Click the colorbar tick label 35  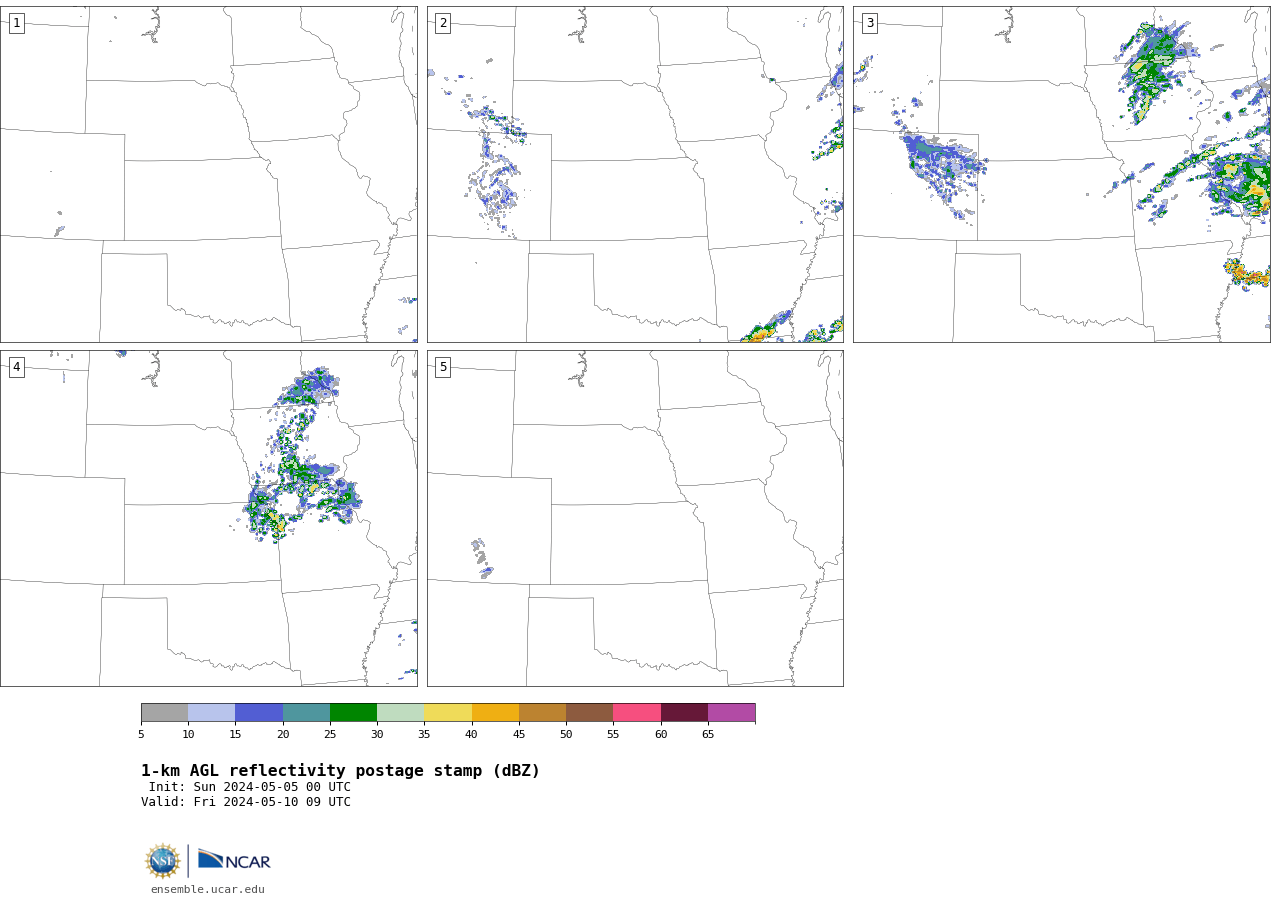(x=424, y=735)
